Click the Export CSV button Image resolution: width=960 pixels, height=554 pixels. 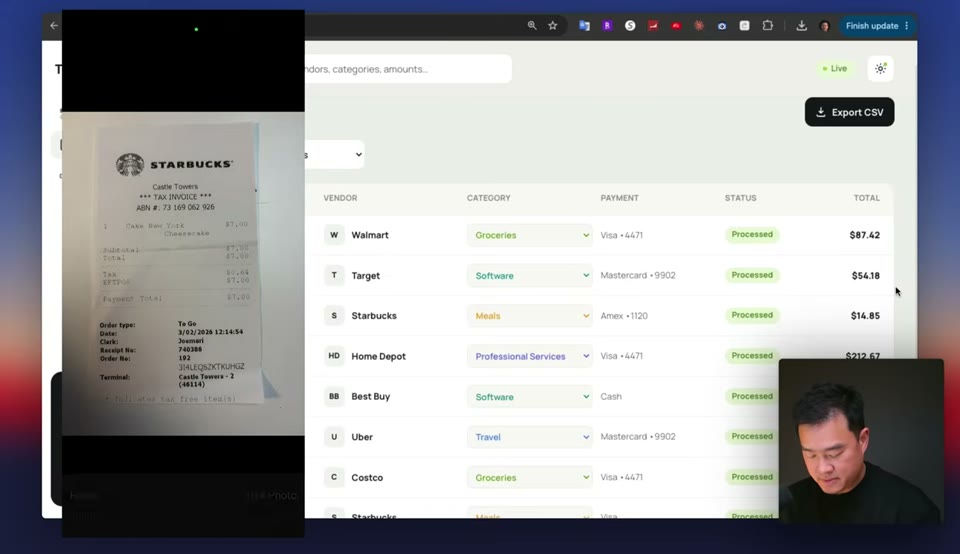click(x=849, y=112)
